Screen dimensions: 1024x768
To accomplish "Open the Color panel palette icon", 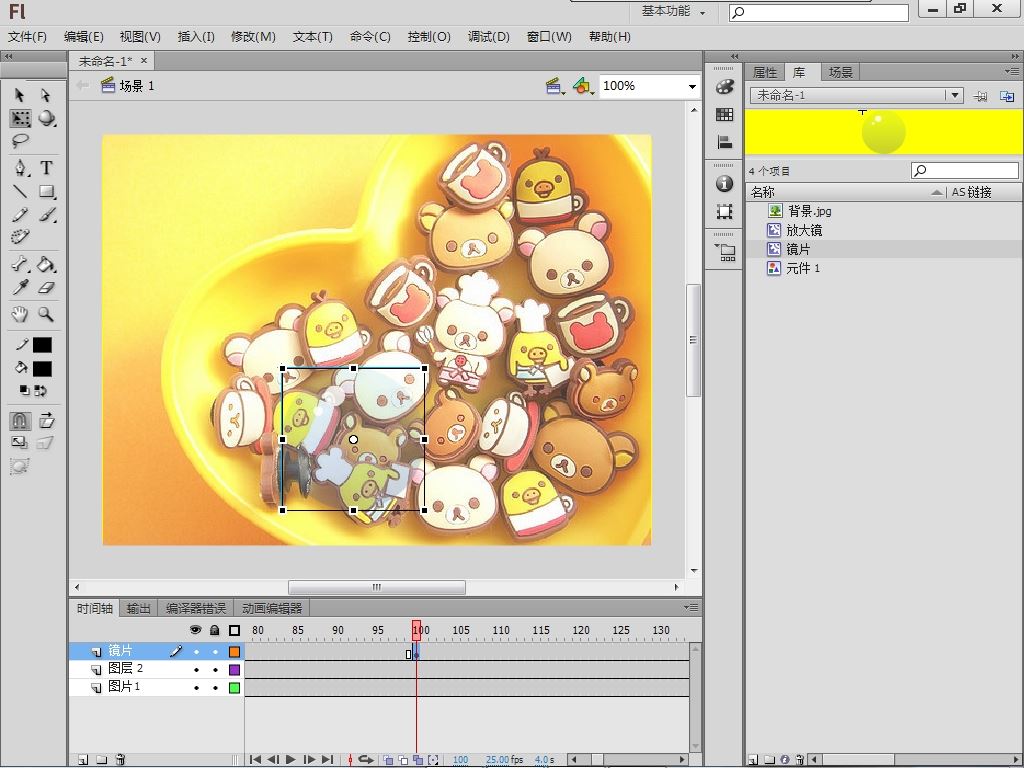I will (724, 87).
